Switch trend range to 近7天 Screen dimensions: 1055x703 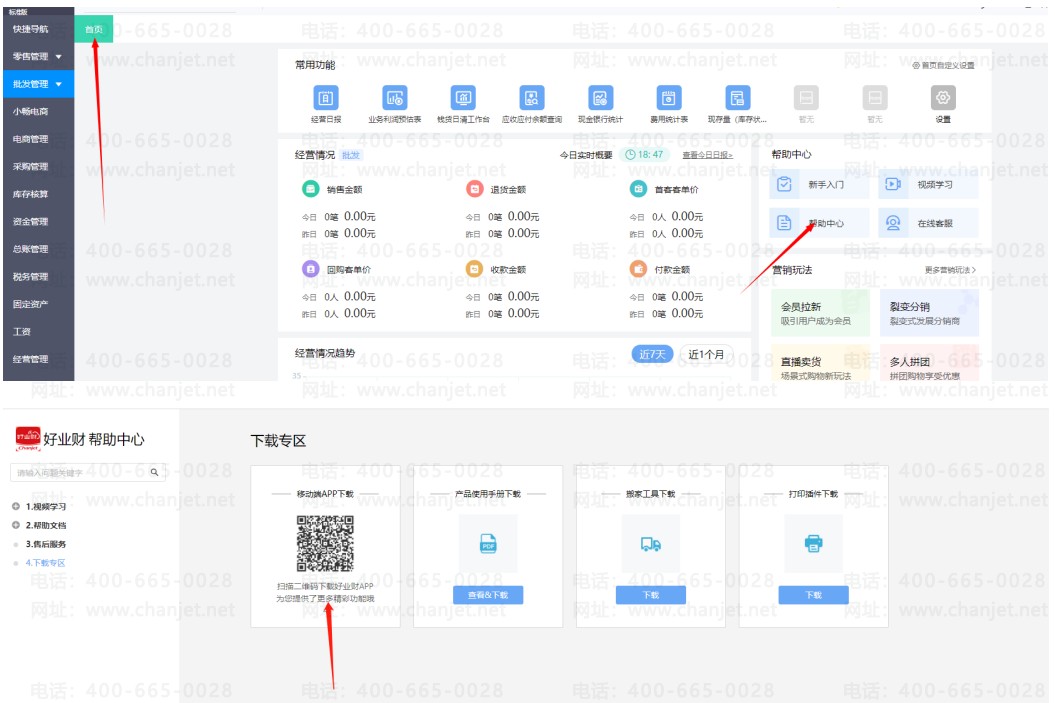652,354
